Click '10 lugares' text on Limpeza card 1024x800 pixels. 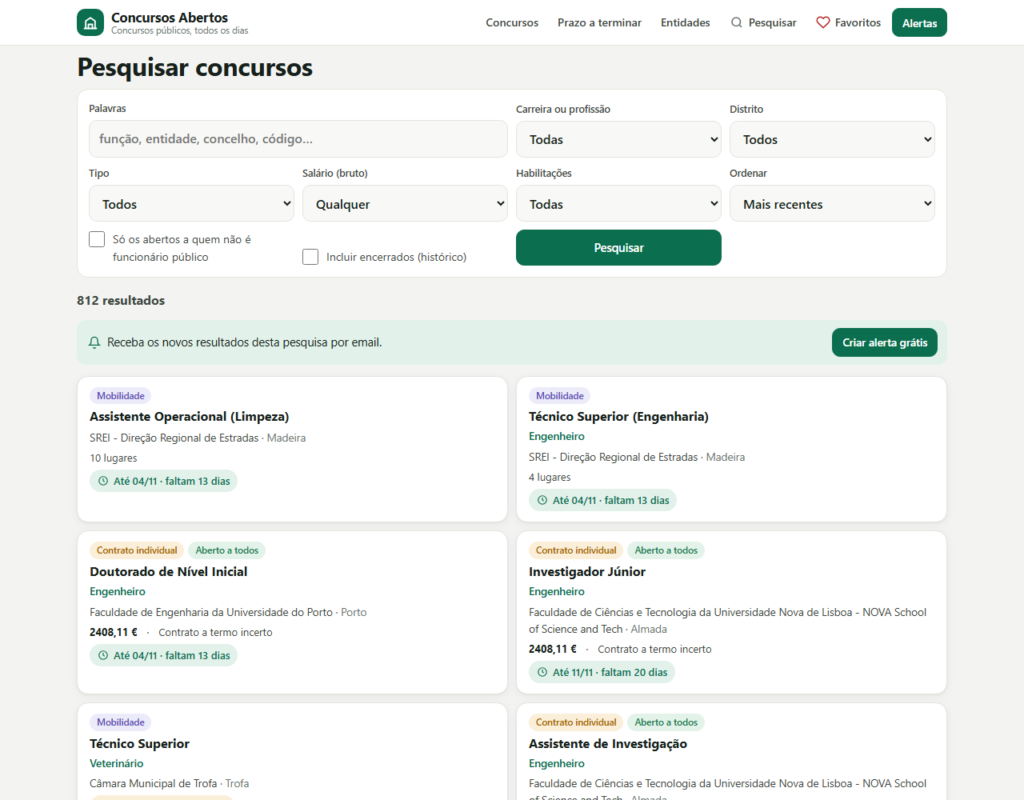[114, 458]
